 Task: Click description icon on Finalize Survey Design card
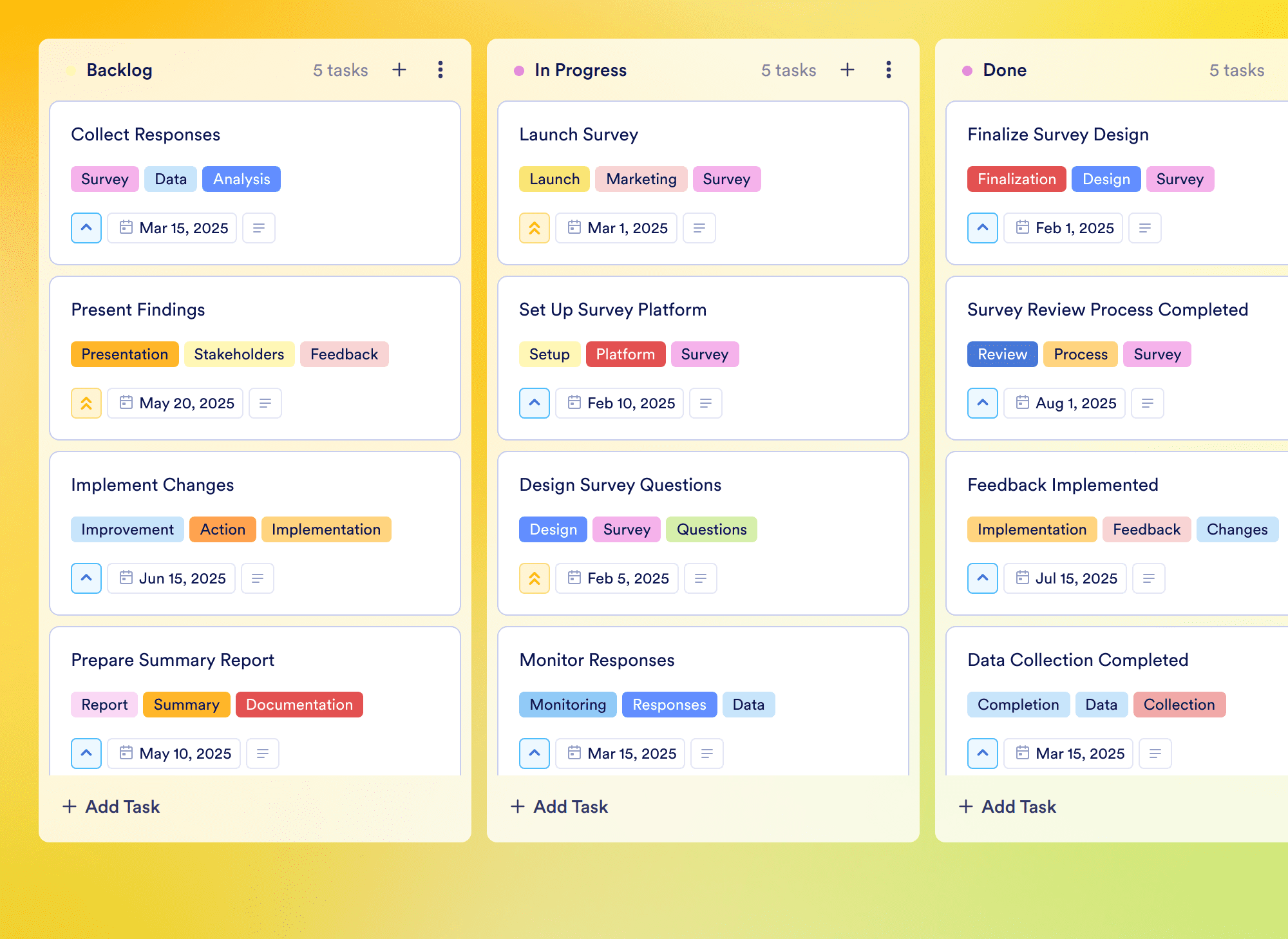click(x=1145, y=228)
